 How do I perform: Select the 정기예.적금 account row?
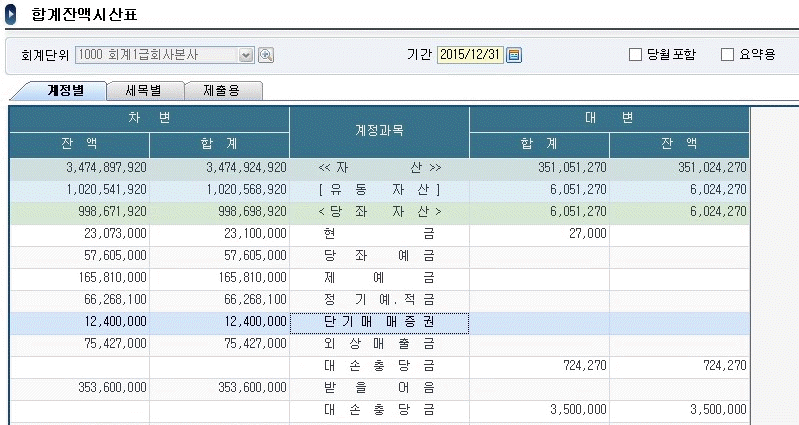coord(379,299)
